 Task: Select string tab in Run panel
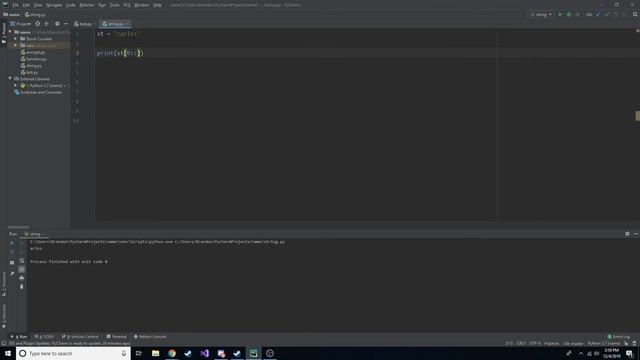(35, 234)
